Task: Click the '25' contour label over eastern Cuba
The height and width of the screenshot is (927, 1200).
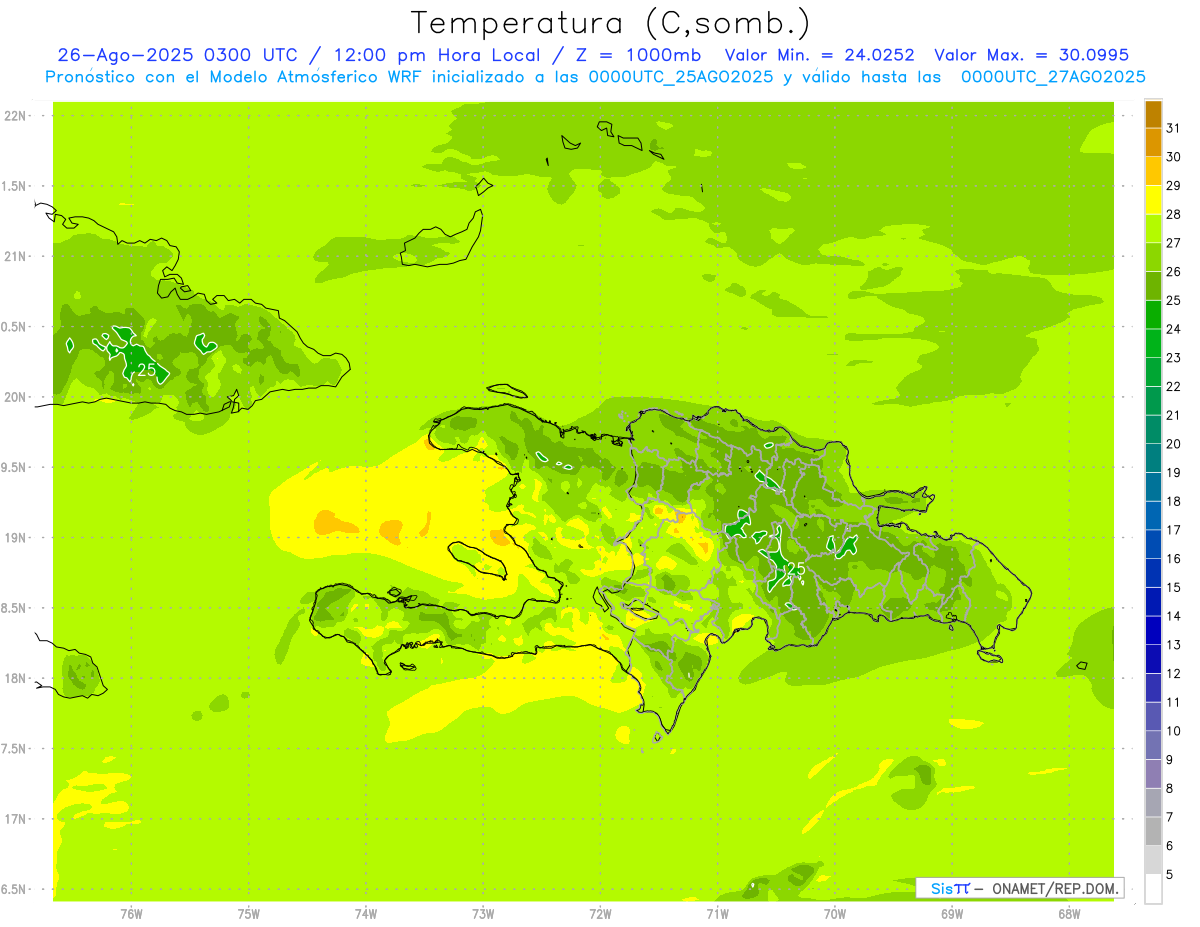Action: coord(146,370)
